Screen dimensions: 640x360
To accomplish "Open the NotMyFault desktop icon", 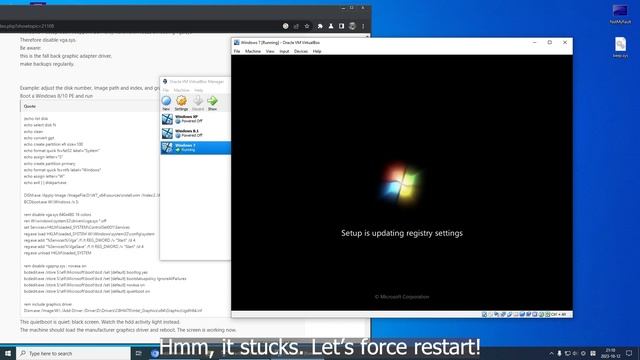I will [620, 15].
